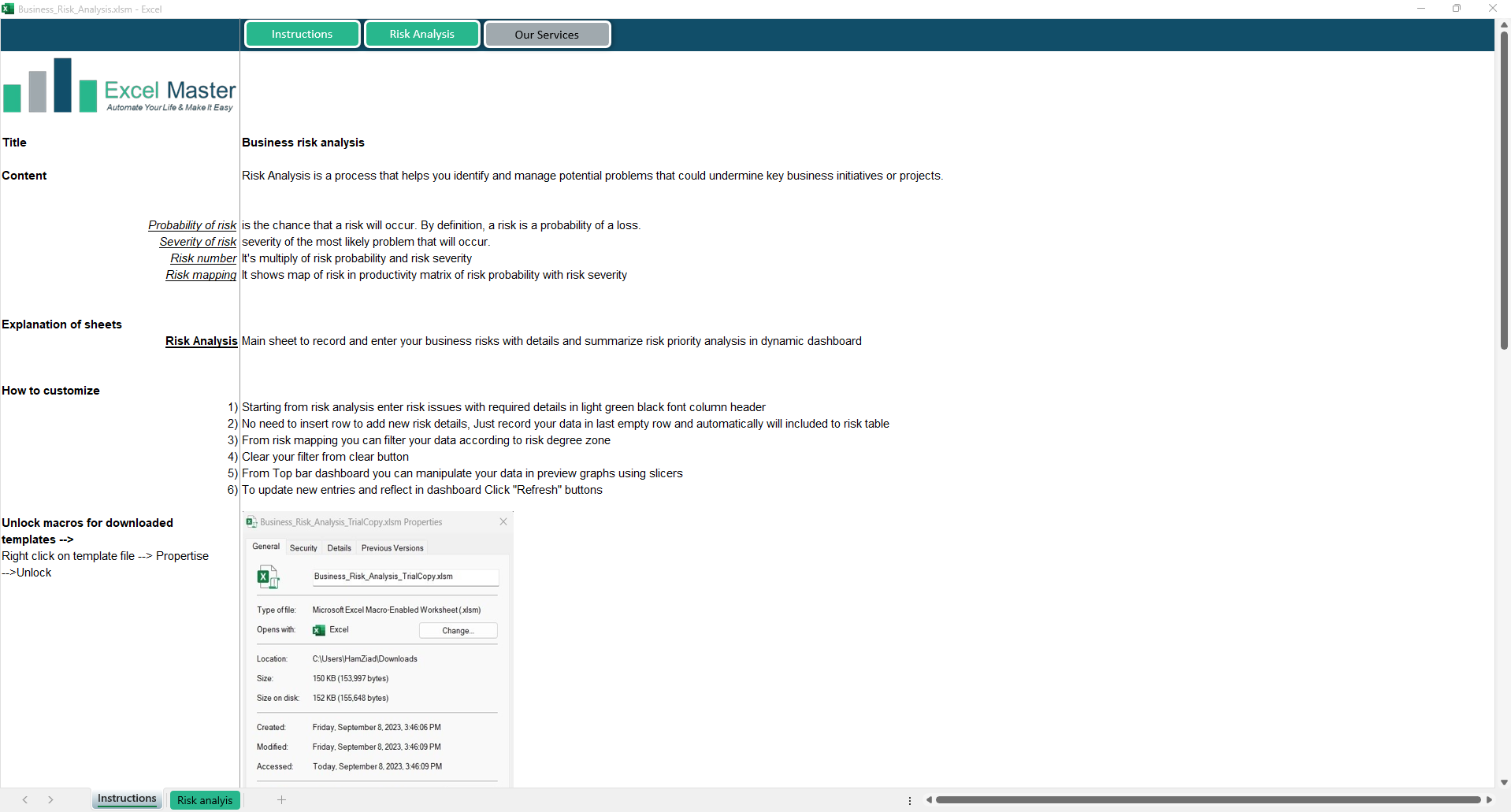The width and height of the screenshot is (1511, 812).
Task: Click the previous sheet navigation arrow
Action: [25, 800]
